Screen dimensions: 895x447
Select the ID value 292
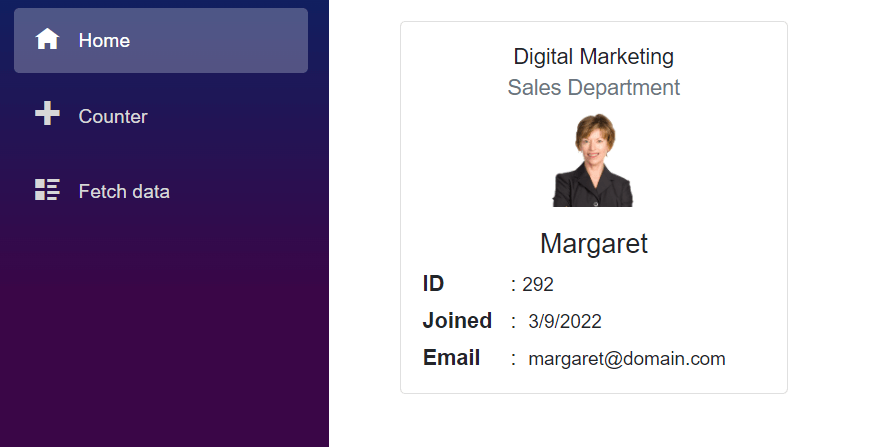click(x=538, y=285)
